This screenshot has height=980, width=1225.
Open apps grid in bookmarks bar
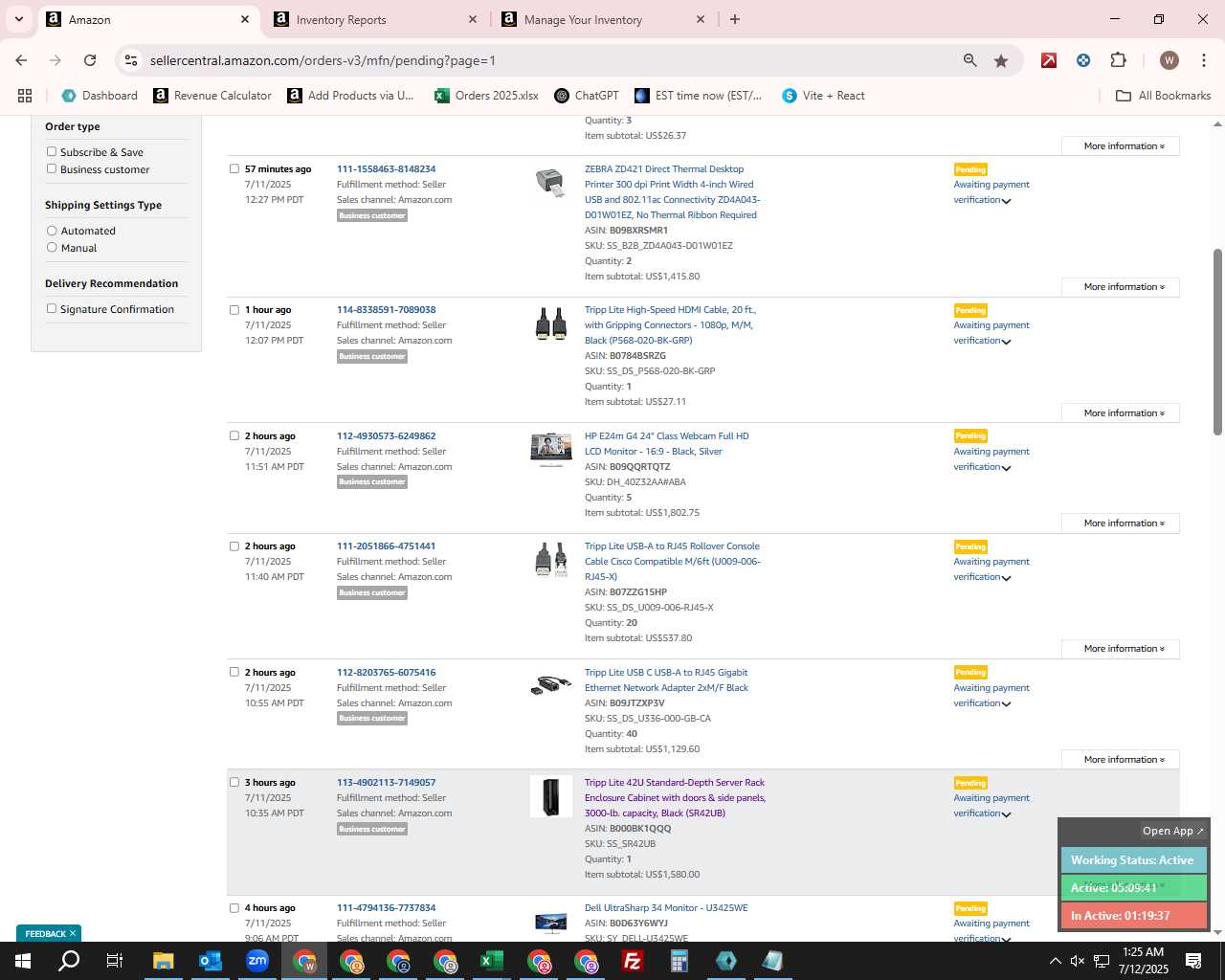(25, 96)
